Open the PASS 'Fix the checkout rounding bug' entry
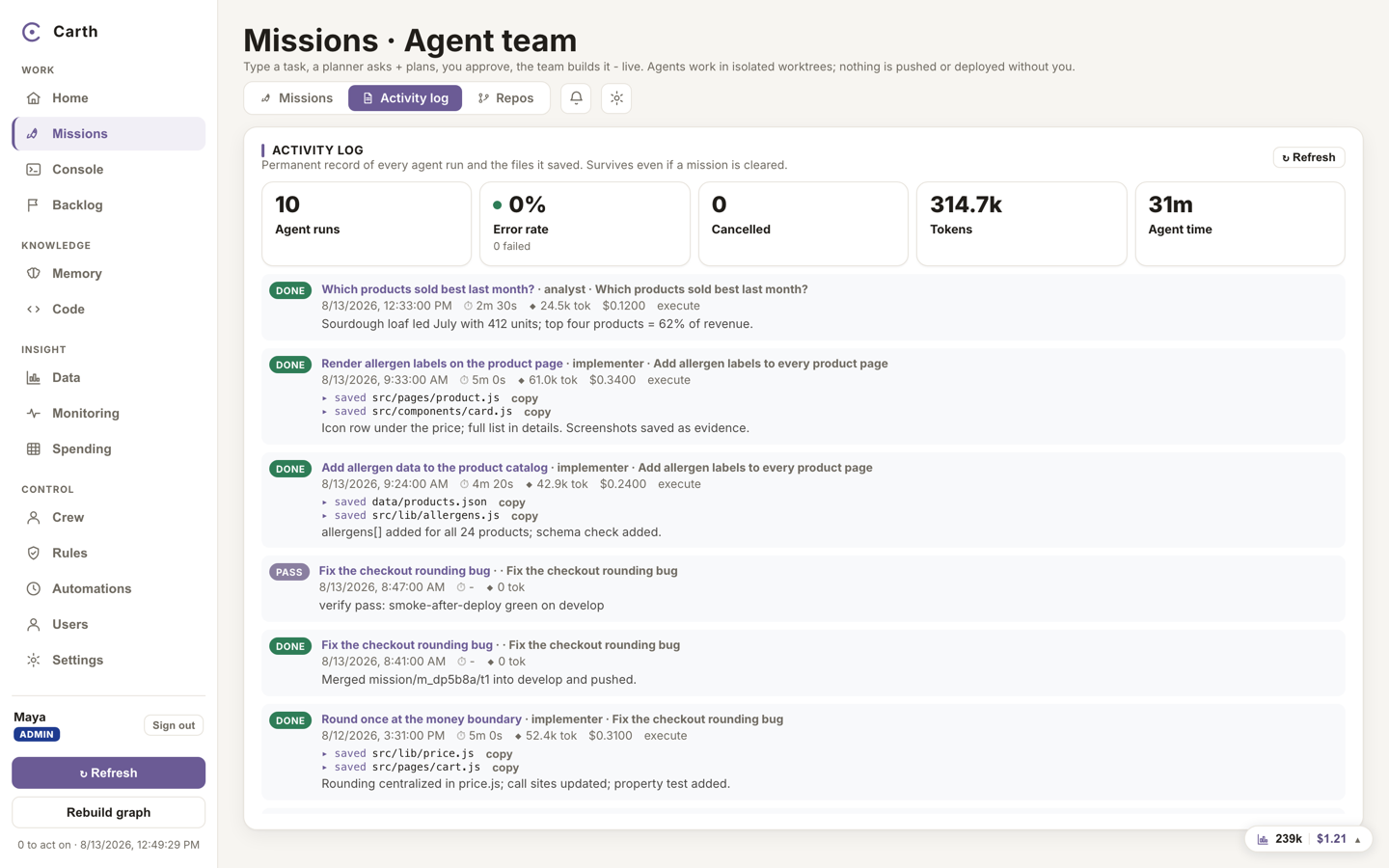This screenshot has width=1389, height=868. coord(404,571)
